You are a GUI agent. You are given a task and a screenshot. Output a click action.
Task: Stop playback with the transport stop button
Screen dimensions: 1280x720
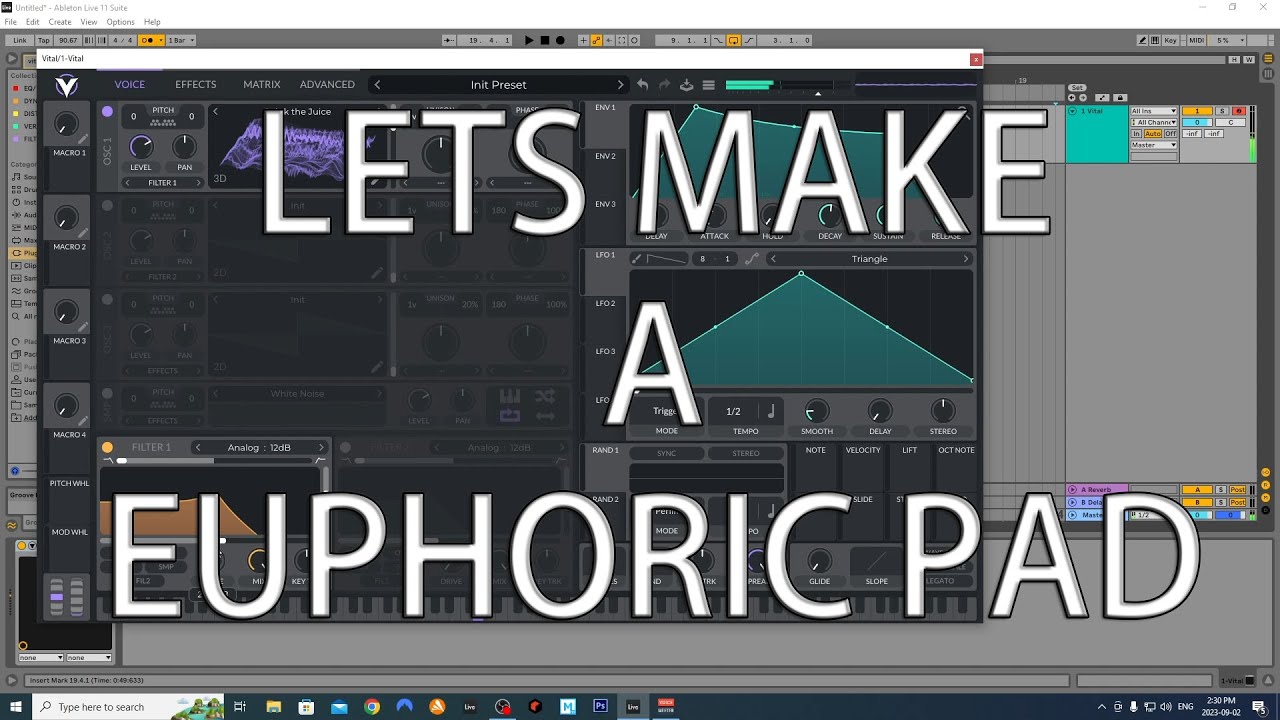pos(545,40)
